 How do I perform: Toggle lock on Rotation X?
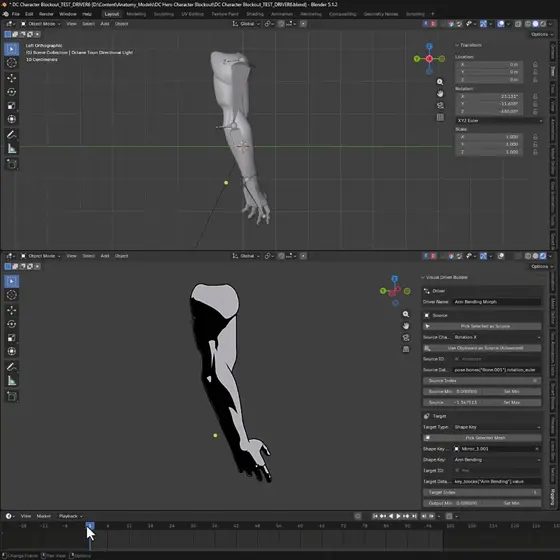pos(535,96)
